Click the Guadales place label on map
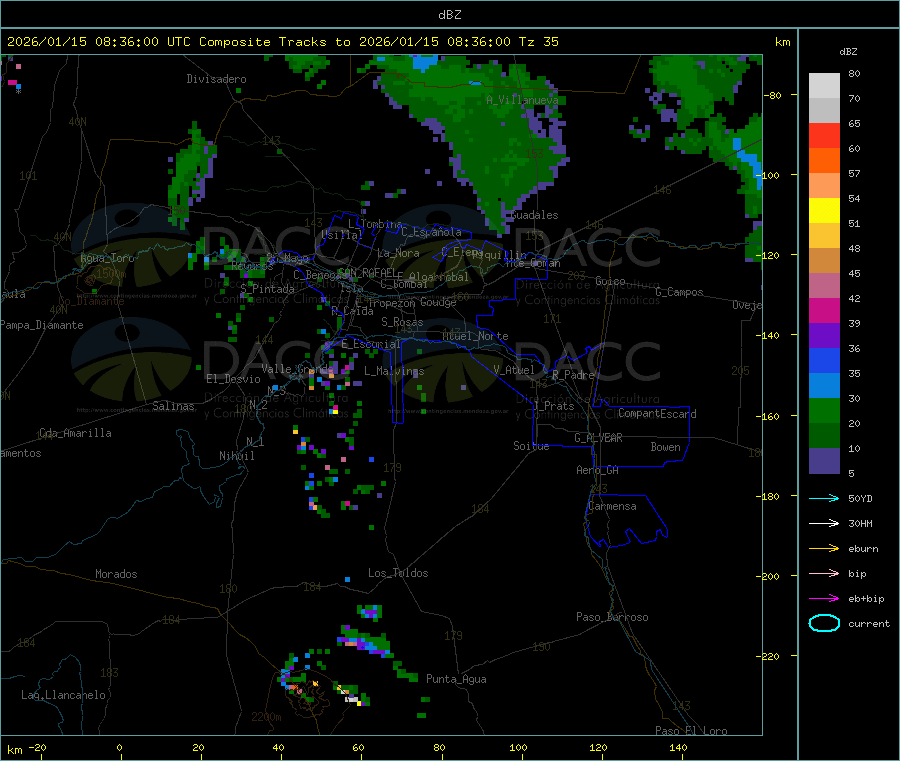Image resolution: width=900 pixels, height=761 pixels. click(x=534, y=215)
